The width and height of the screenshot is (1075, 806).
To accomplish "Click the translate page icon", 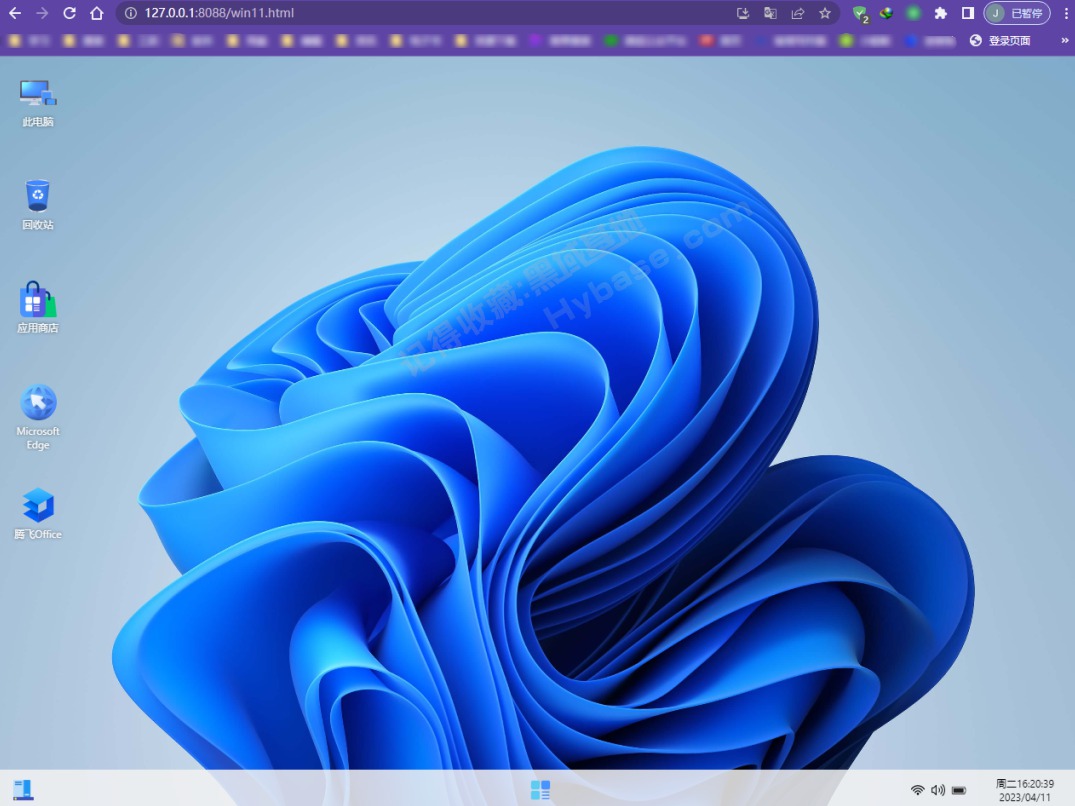I will [x=770, y=13].
